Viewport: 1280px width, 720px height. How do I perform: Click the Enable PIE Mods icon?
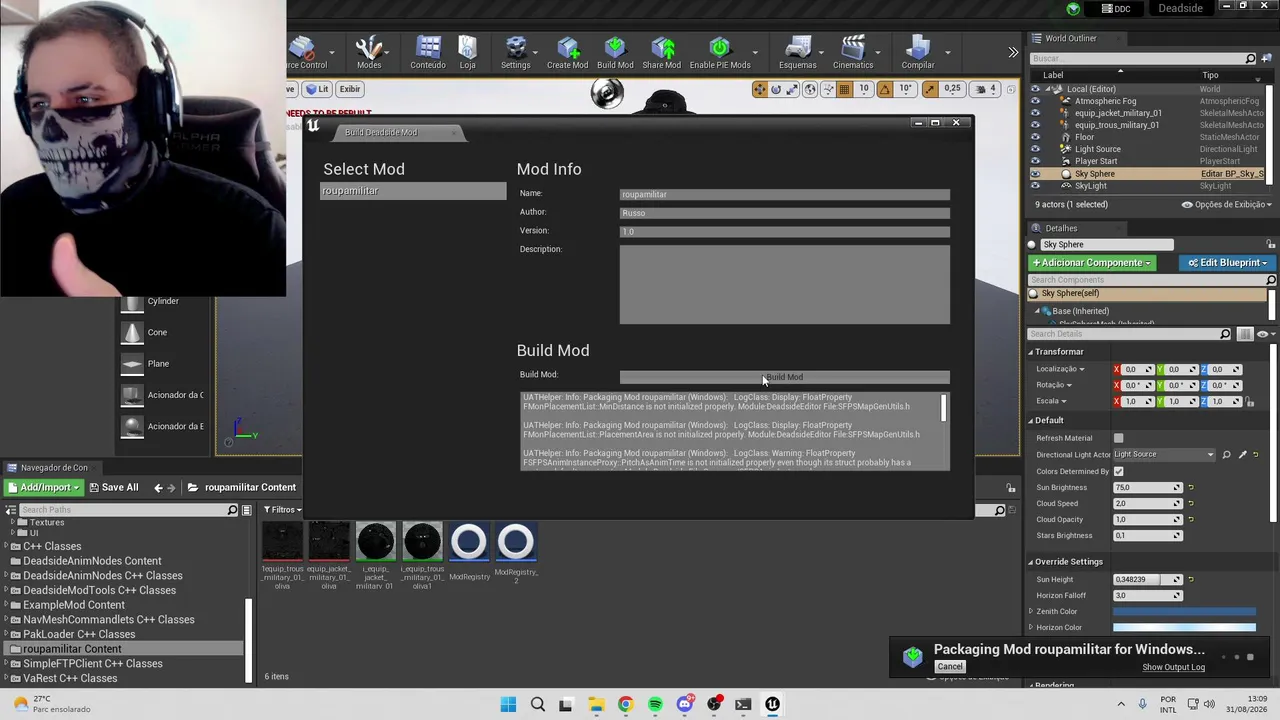coord(720,53)
